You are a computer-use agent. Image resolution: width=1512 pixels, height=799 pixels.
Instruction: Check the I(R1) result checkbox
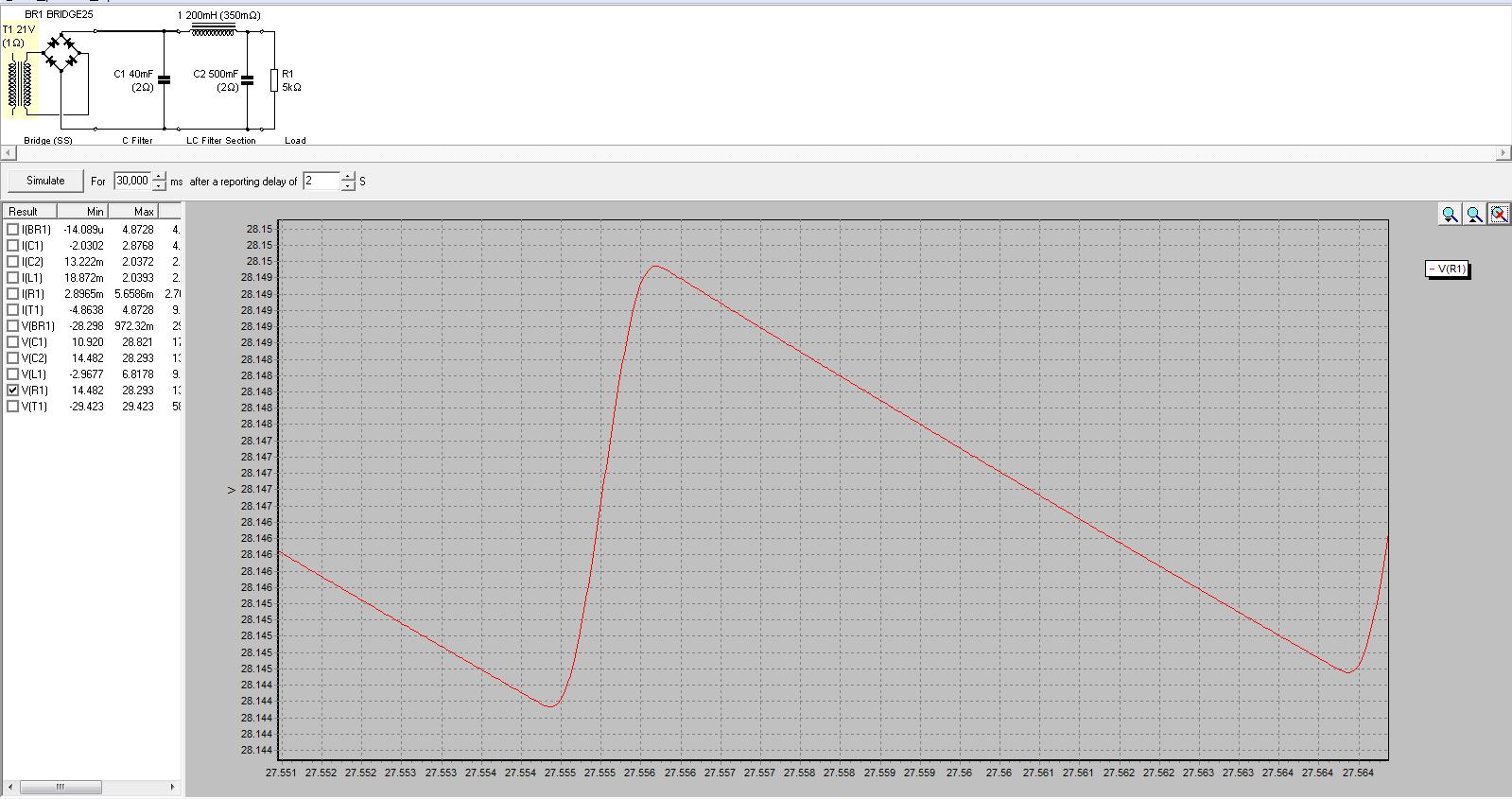(x=12, y=293)
